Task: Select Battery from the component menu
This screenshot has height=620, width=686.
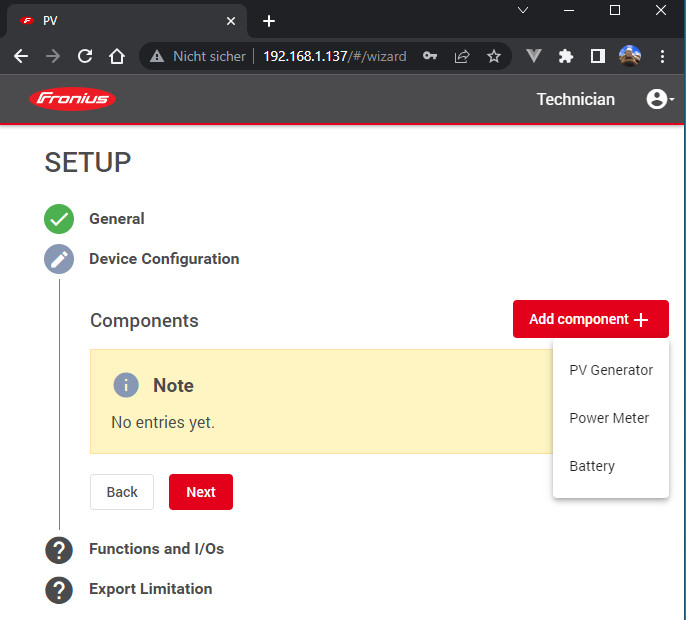Action: click(x=592, y=466)
